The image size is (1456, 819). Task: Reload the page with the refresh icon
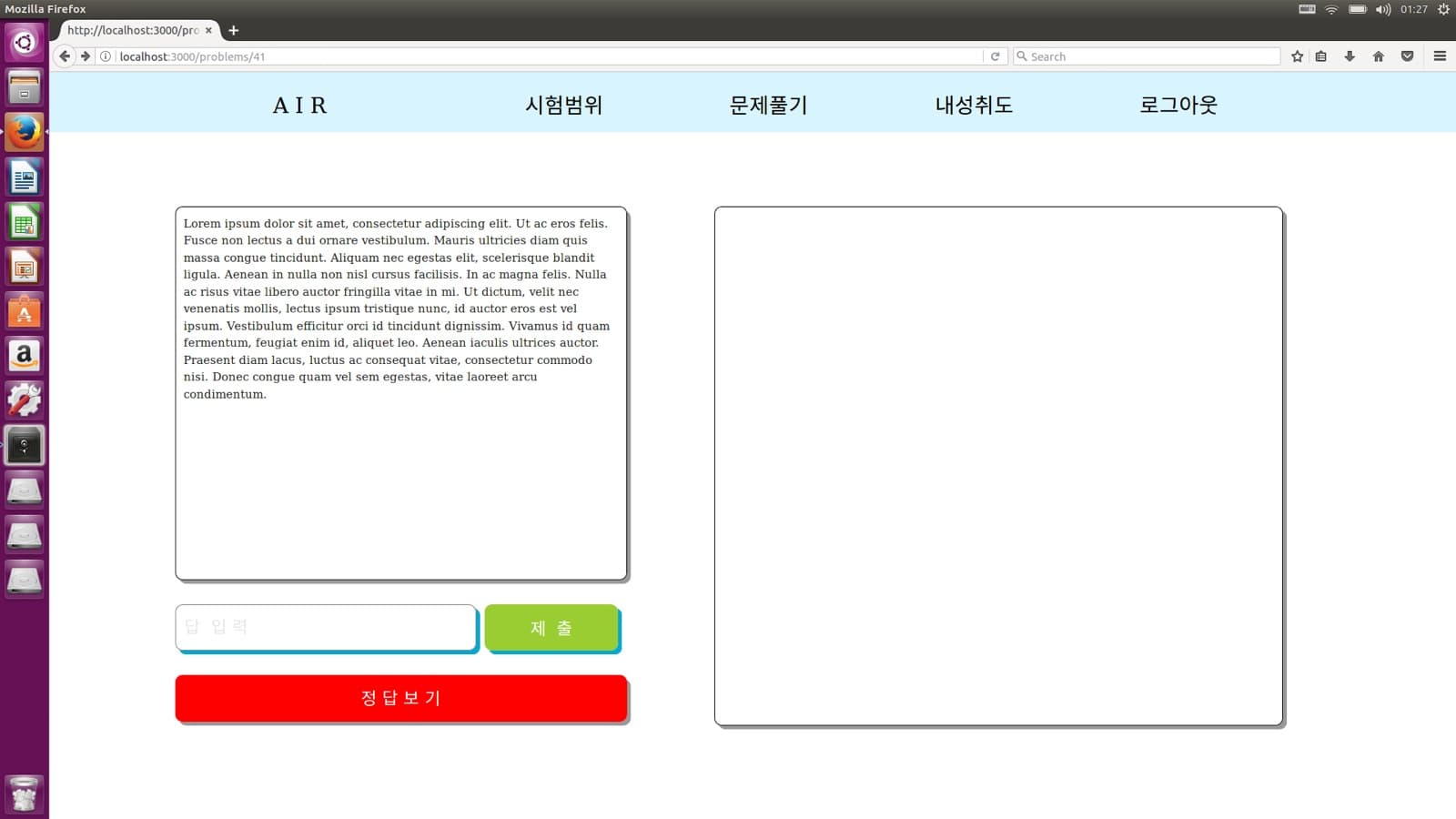click(996, 56)
